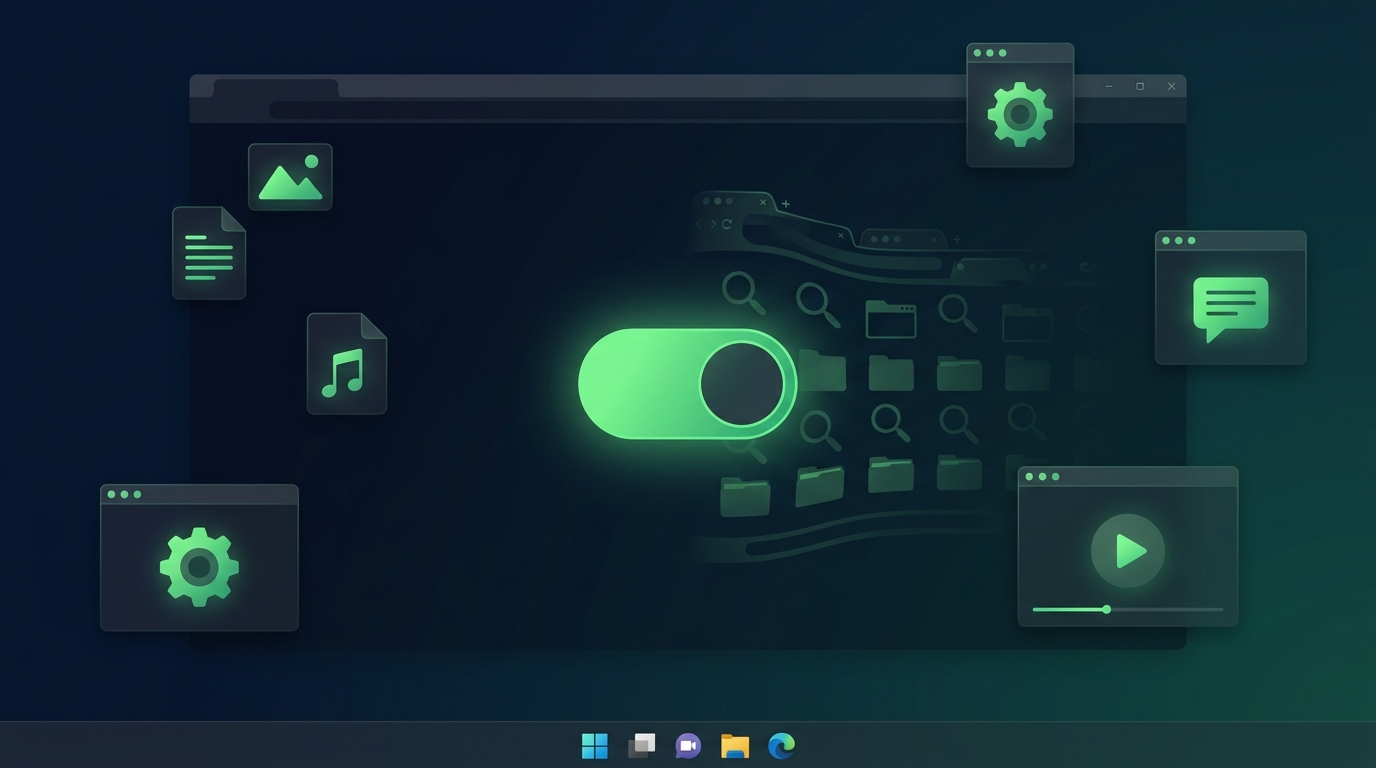Launch the Chat app from the taskbar

click(688, 746)
